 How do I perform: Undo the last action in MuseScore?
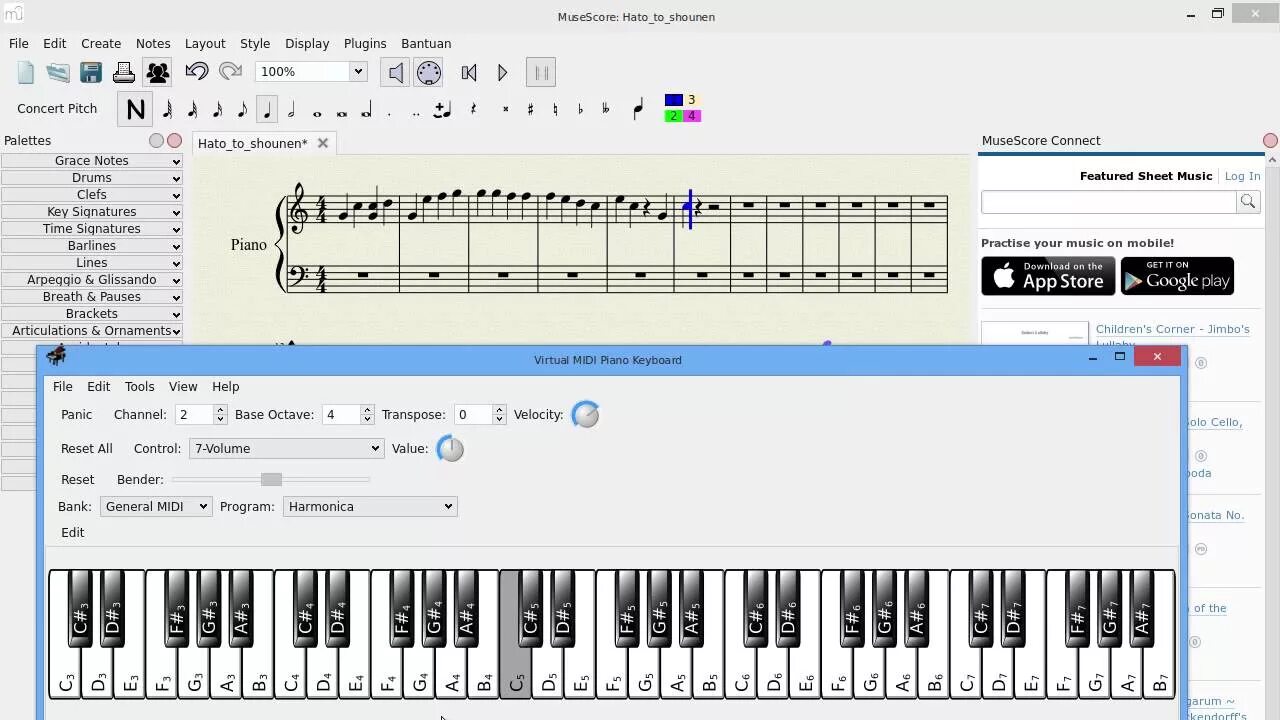[197, 72]
